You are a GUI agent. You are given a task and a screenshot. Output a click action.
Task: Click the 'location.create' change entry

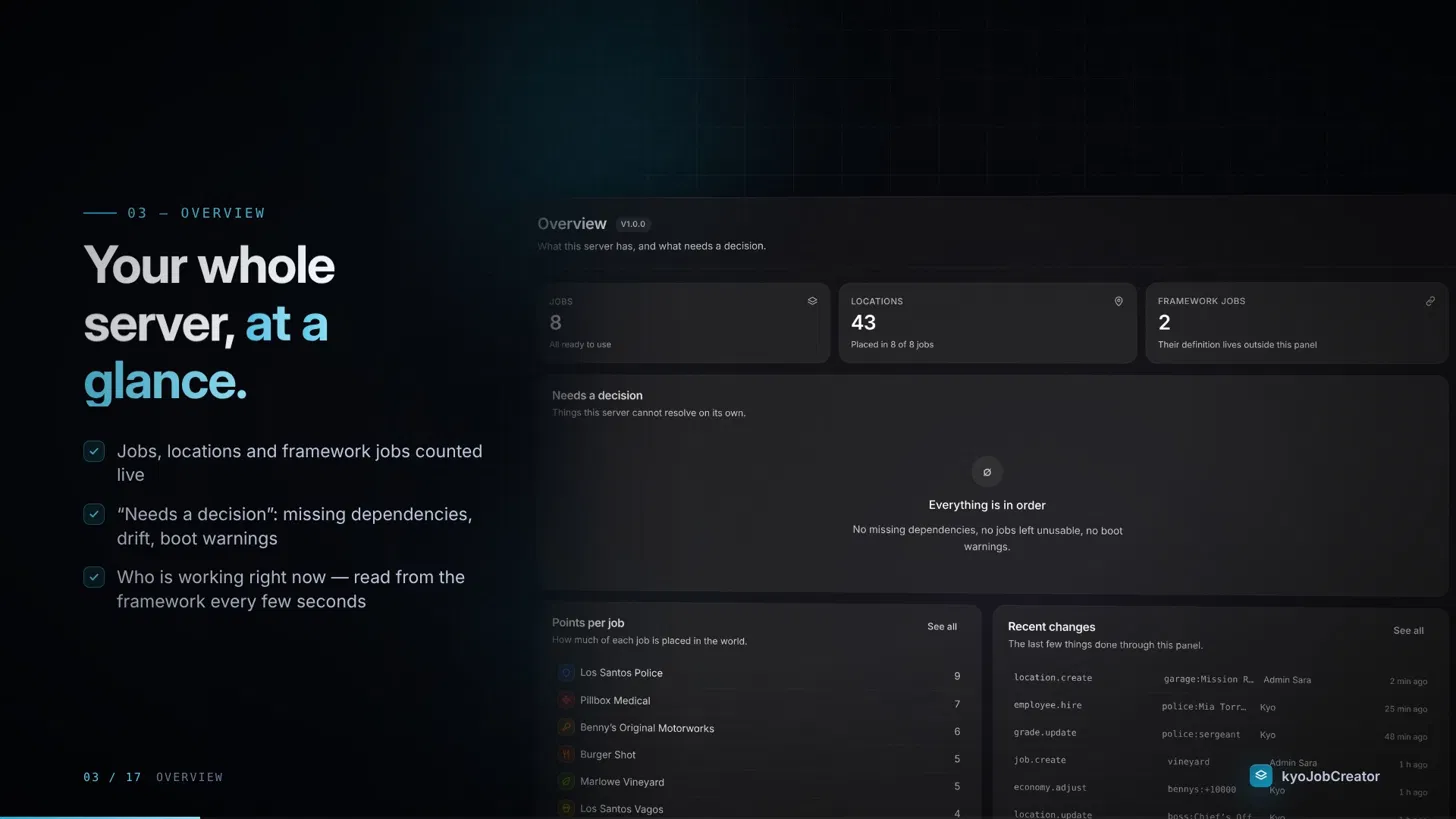point(1053,678)
